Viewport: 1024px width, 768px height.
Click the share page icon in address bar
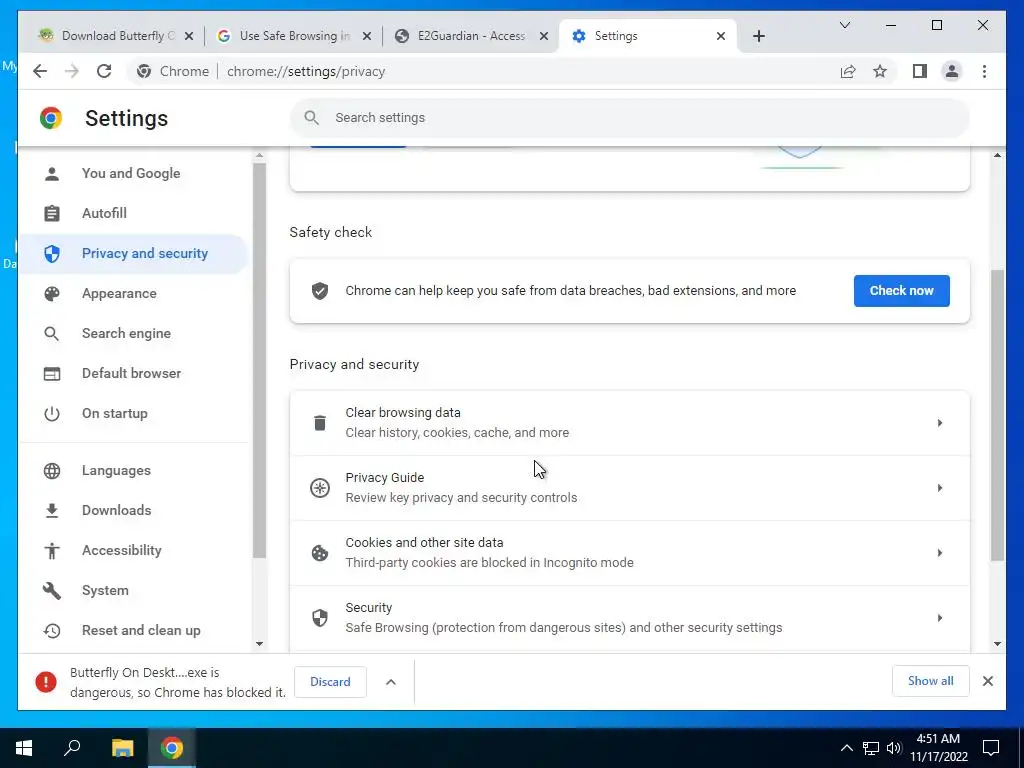coord(848,71)
